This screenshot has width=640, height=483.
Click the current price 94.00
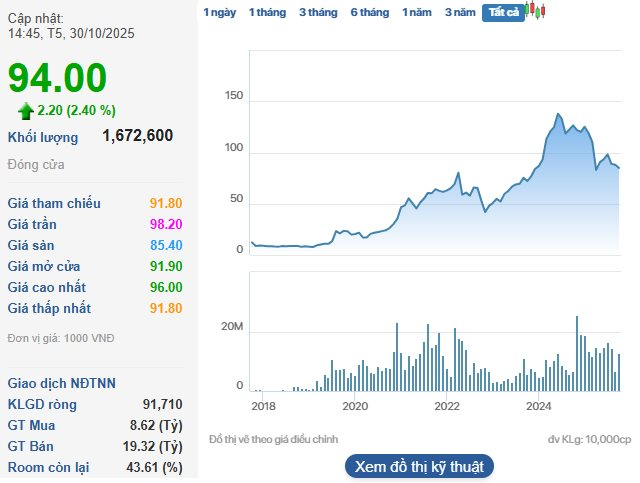point(57,78)
